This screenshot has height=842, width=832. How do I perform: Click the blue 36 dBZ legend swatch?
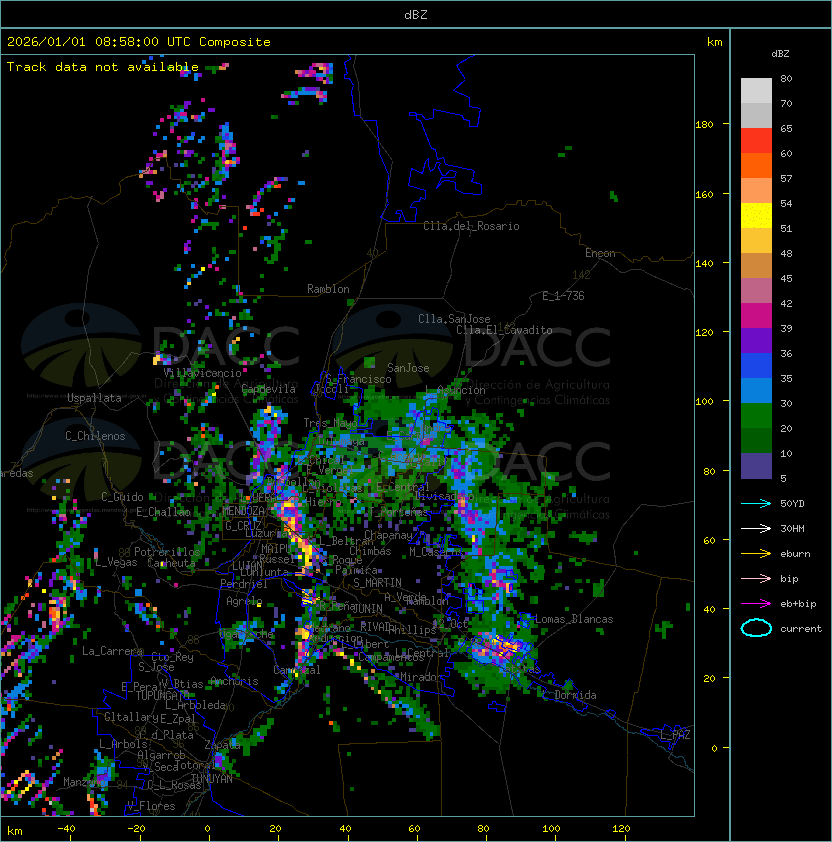pyautogui.click(x=756, y=366)
